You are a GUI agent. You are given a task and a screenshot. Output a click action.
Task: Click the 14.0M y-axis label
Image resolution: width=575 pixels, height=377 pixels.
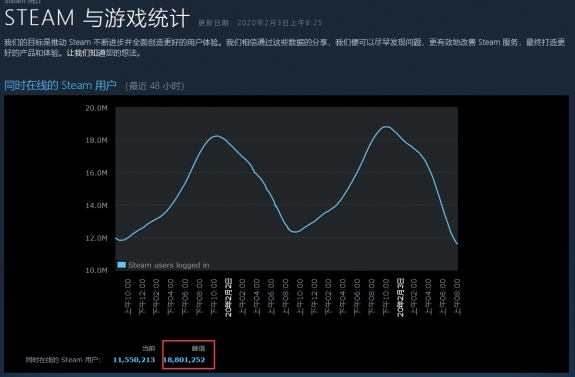coord(96,205)
